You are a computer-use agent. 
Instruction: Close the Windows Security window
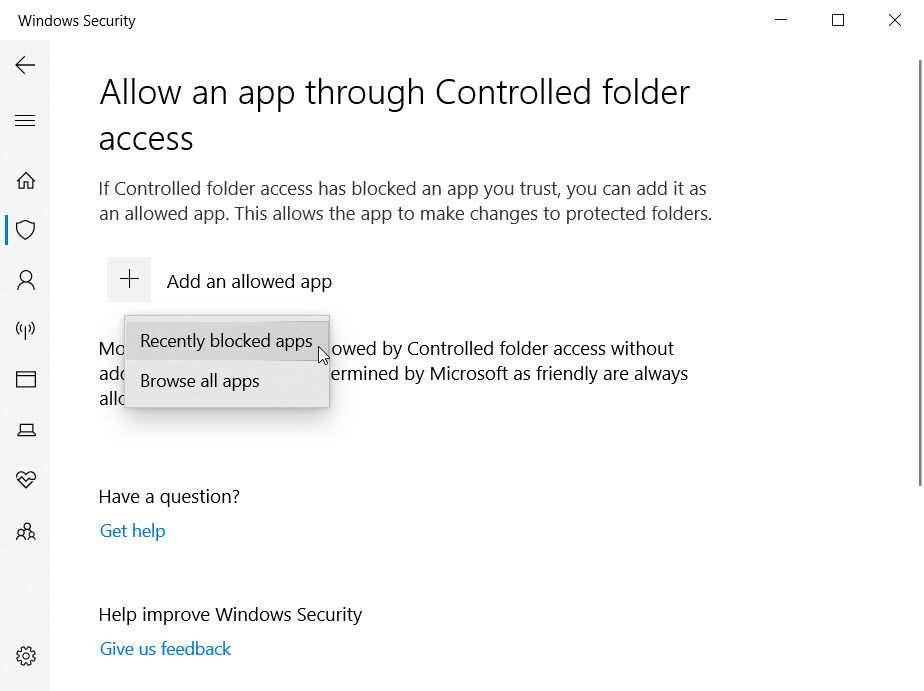[x=895, y=20]
